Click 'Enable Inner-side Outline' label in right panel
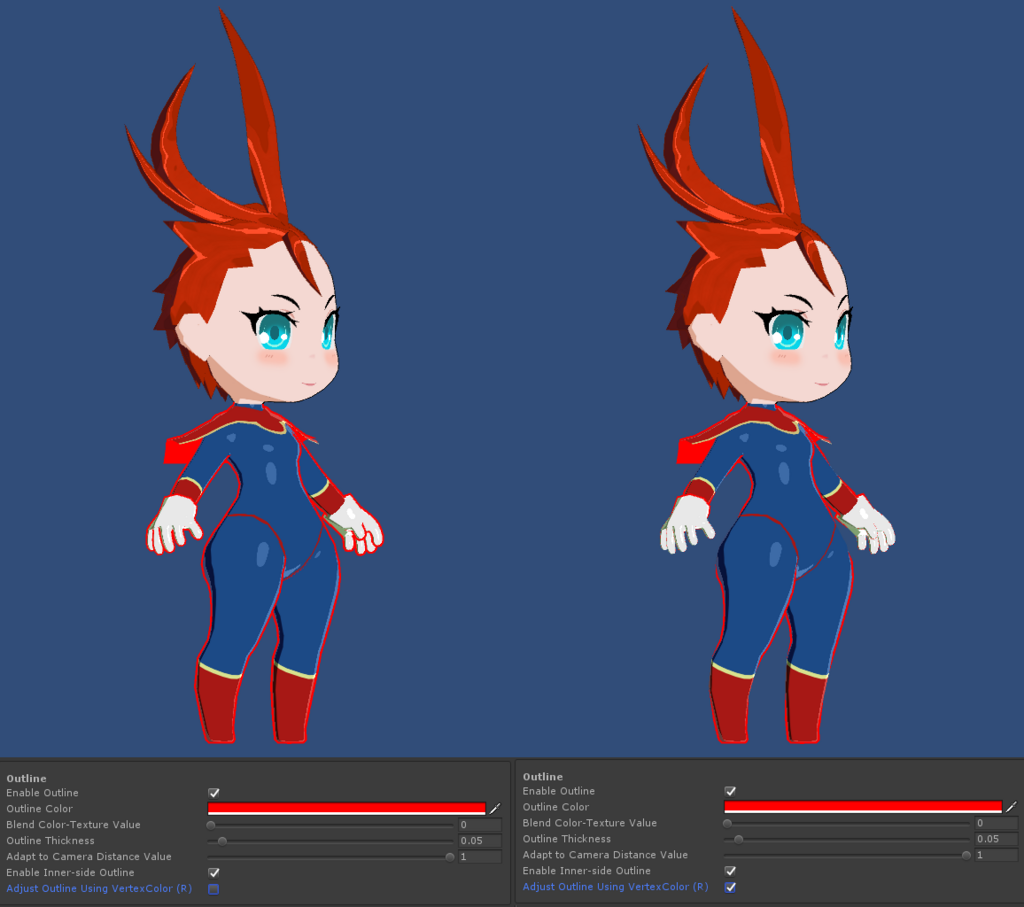1024x907 pixels. pyautogui.click(x=586, y=870)
